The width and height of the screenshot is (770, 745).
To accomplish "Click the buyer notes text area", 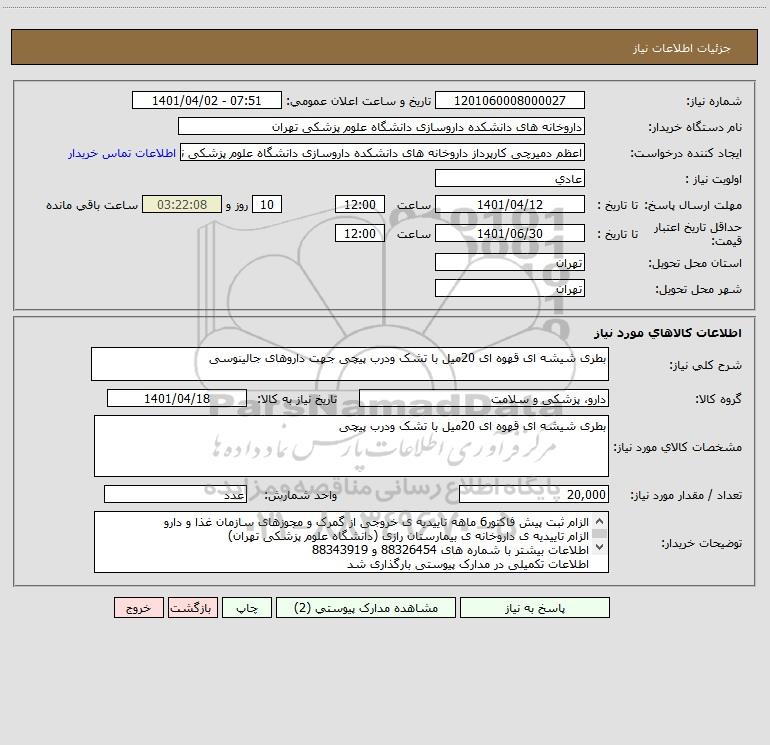I will [x=351, y=542].
